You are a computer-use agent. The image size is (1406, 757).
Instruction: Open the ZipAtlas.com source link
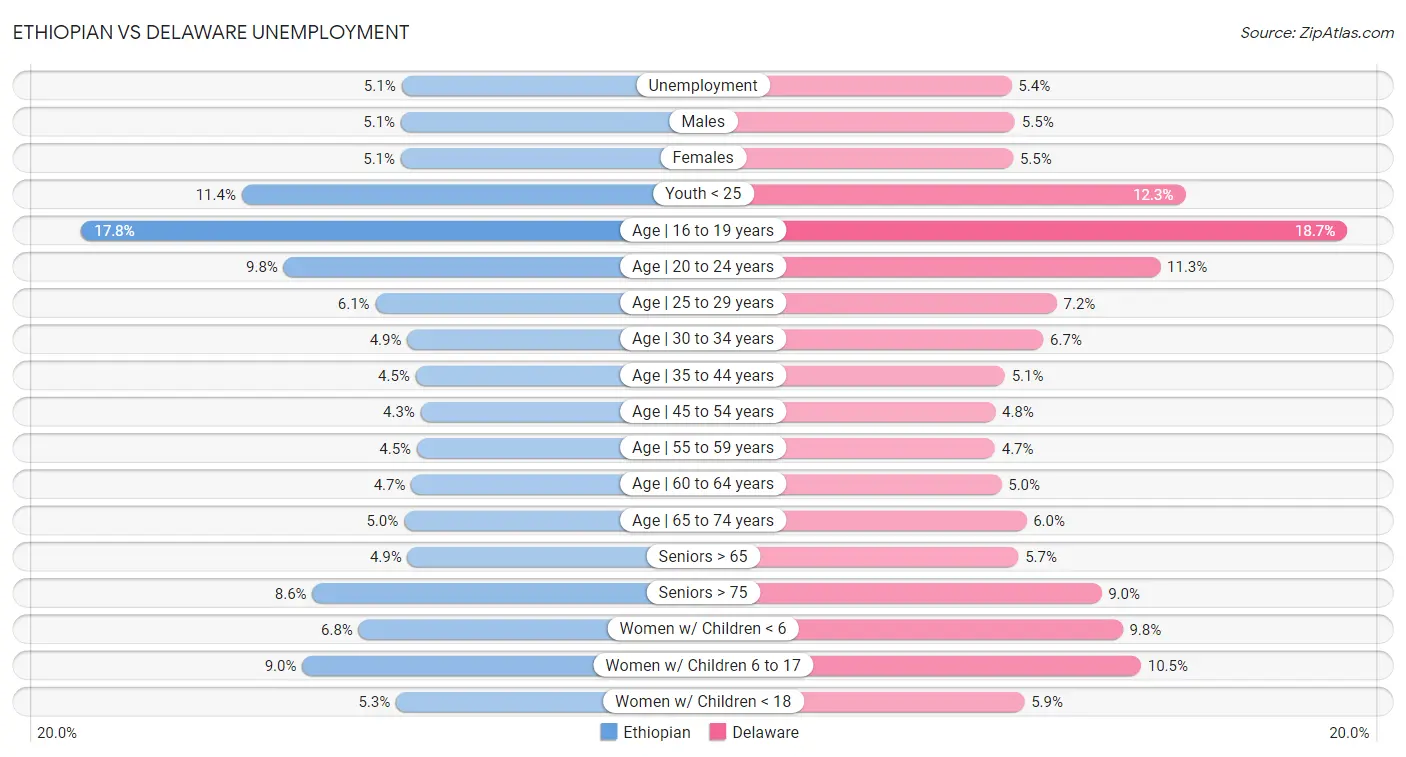click(x=1316, y=32)
